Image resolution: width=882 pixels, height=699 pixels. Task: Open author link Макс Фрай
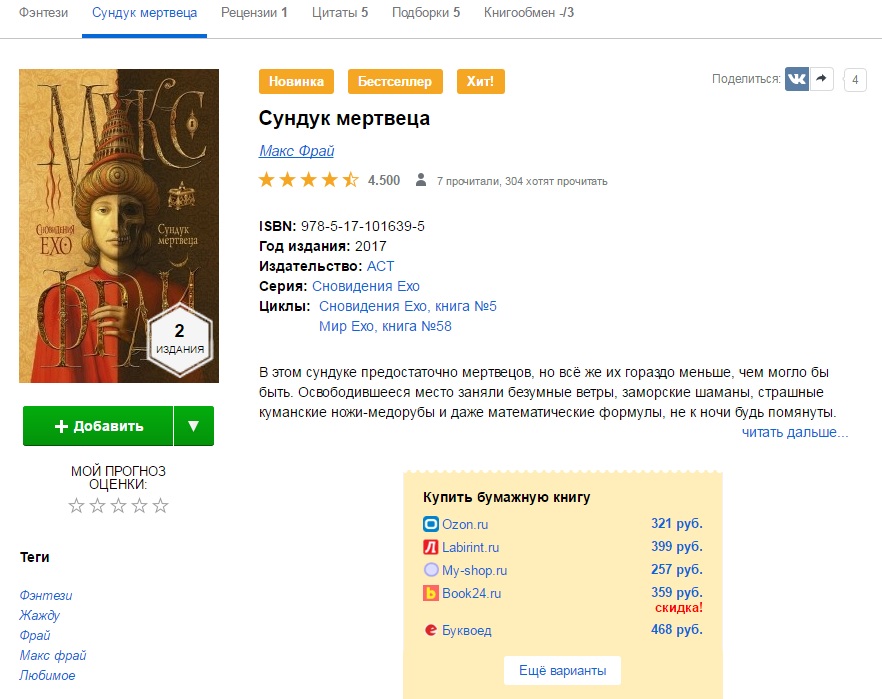(296, 151)
